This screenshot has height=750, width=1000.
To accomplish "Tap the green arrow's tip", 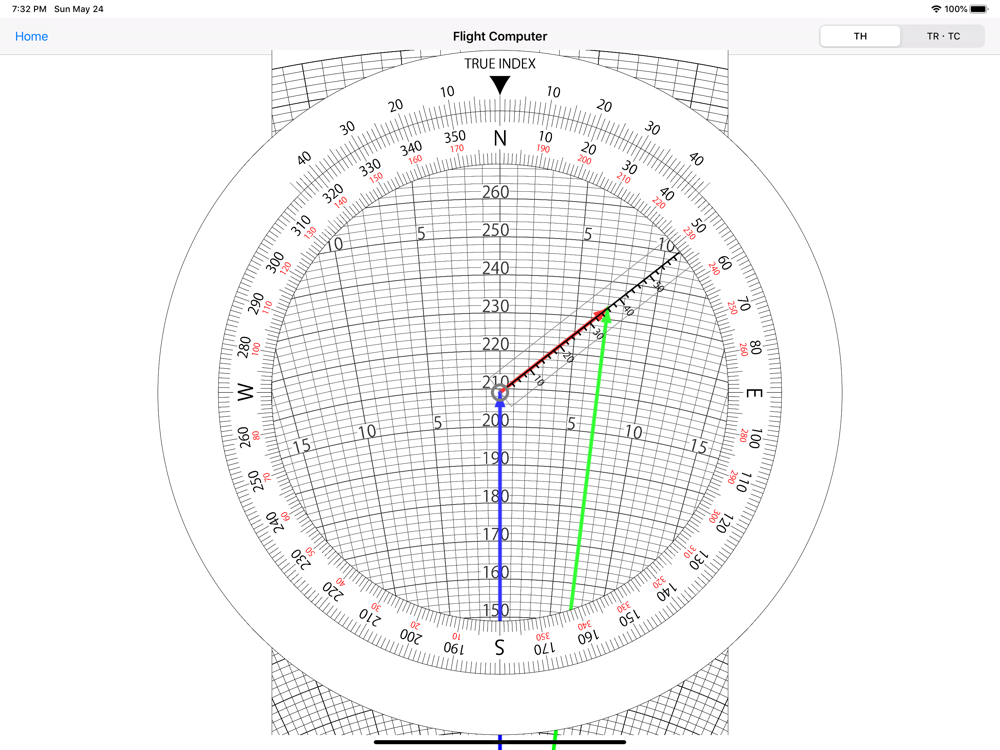I will pos(606,314).
